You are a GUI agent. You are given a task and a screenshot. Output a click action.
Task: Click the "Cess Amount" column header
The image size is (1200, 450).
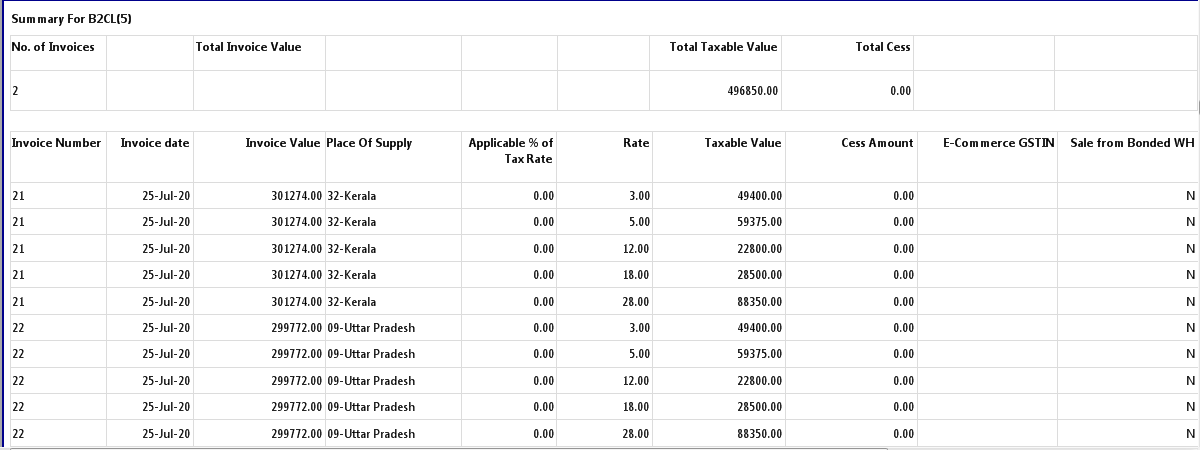[876, 143]
